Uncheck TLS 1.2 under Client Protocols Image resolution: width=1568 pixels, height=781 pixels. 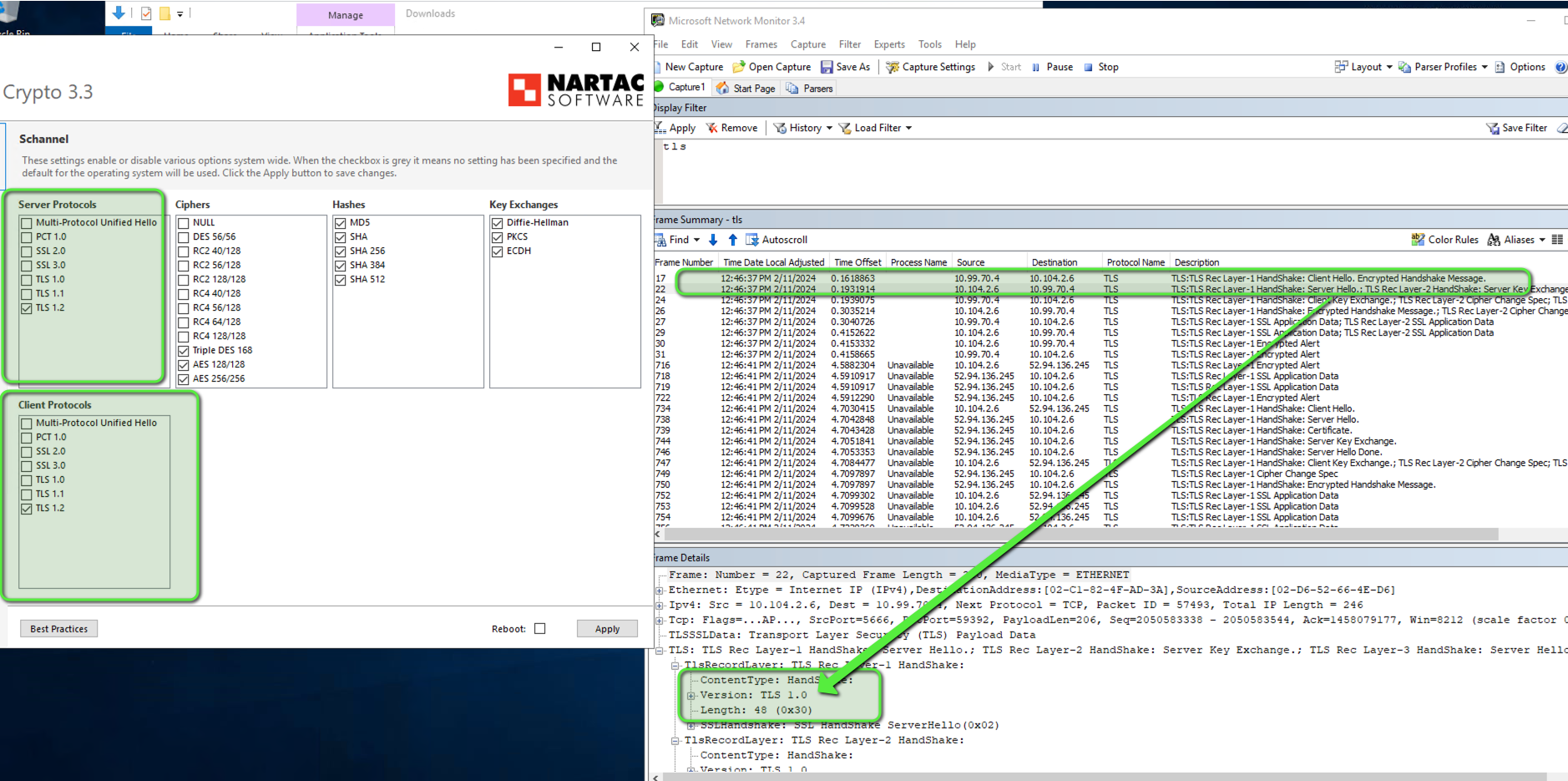click(27, 509)
